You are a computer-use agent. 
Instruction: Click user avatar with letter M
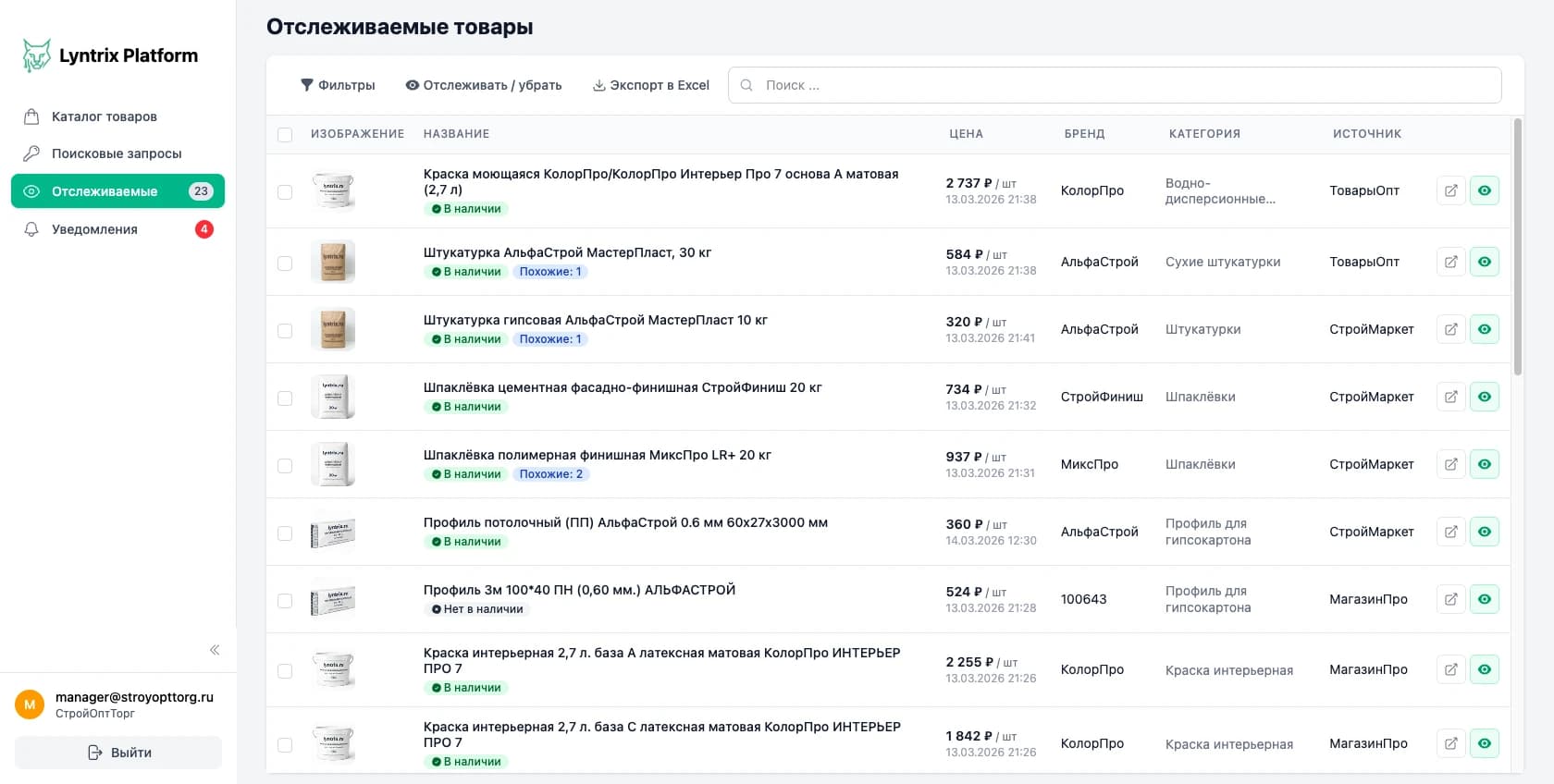point(30,704)
